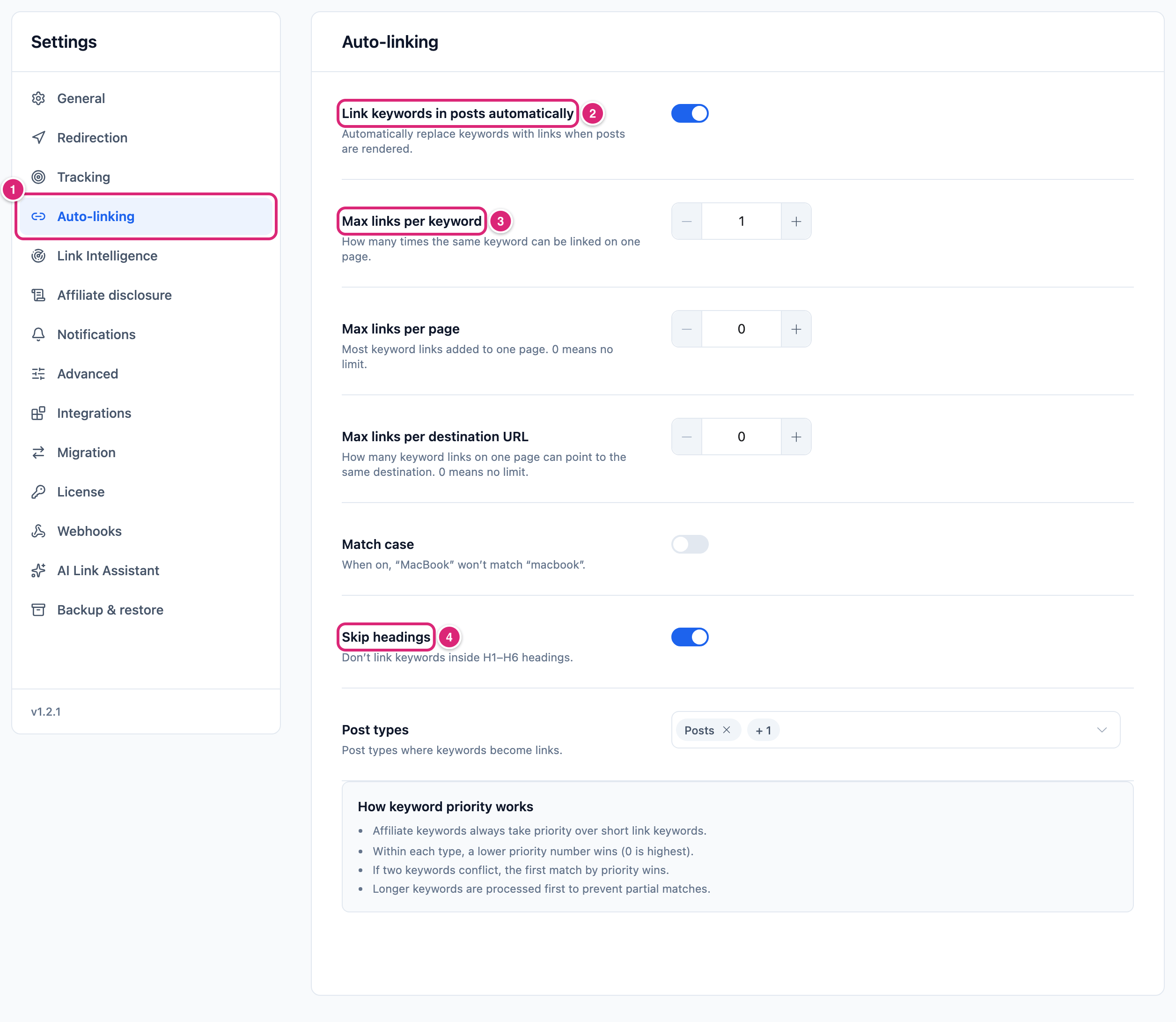
Task: Click the Tracking target icon
Action: pyautogui.click(x=38, y=177)
